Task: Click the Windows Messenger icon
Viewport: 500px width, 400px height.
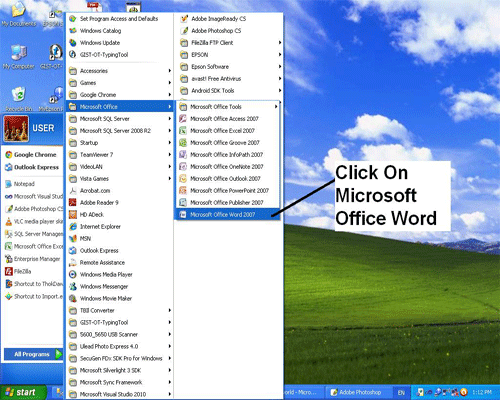Action: 73,287
